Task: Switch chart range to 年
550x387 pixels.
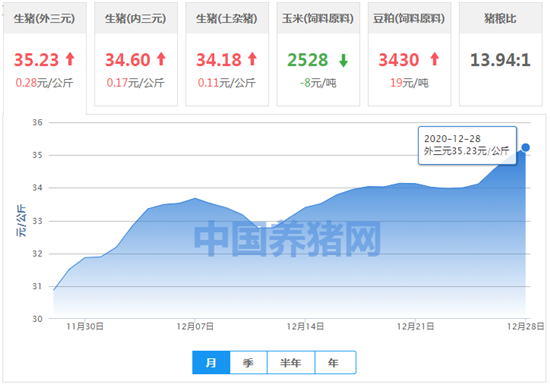Action: coord(334,362)
